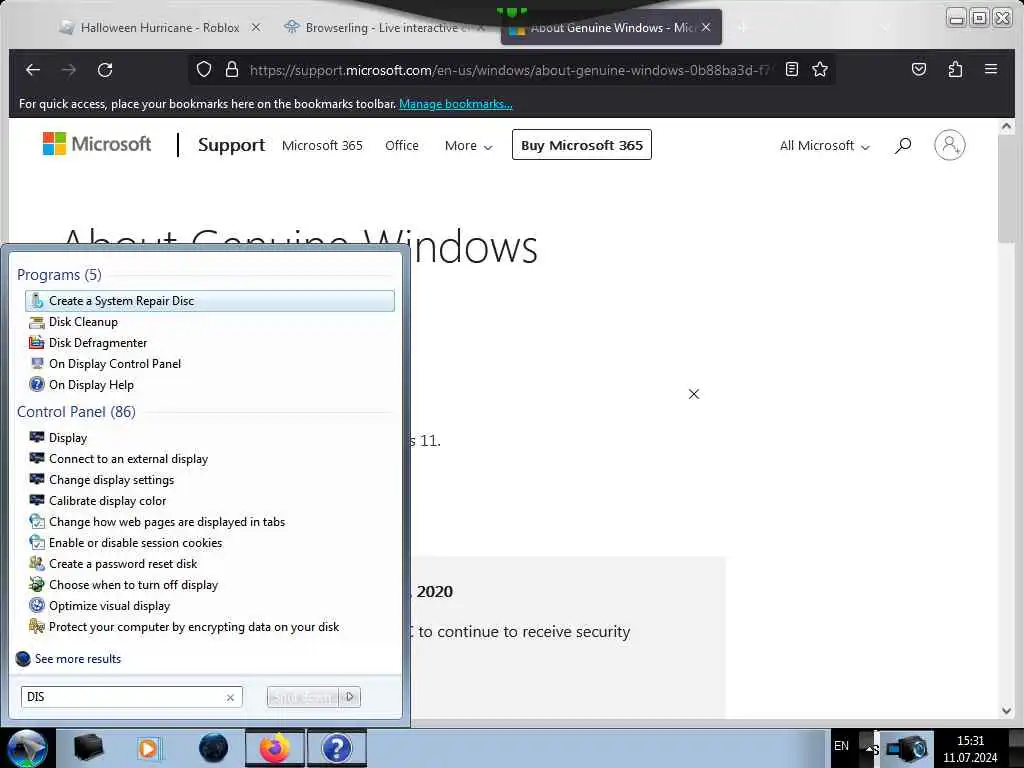Expand All Microsoft dropdown
The width and height of the screenshot is (1024, 768).
pyautogui.click(x=824, y=146)
